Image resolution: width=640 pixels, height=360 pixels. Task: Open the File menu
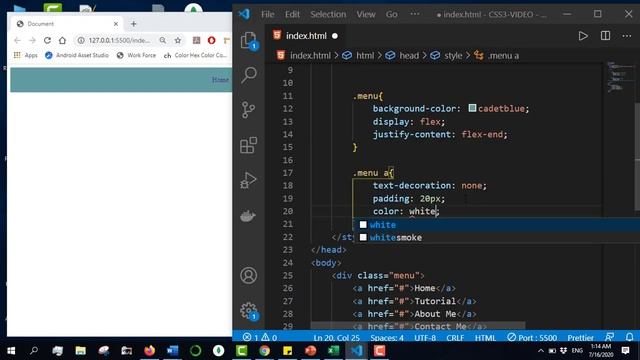267,14
